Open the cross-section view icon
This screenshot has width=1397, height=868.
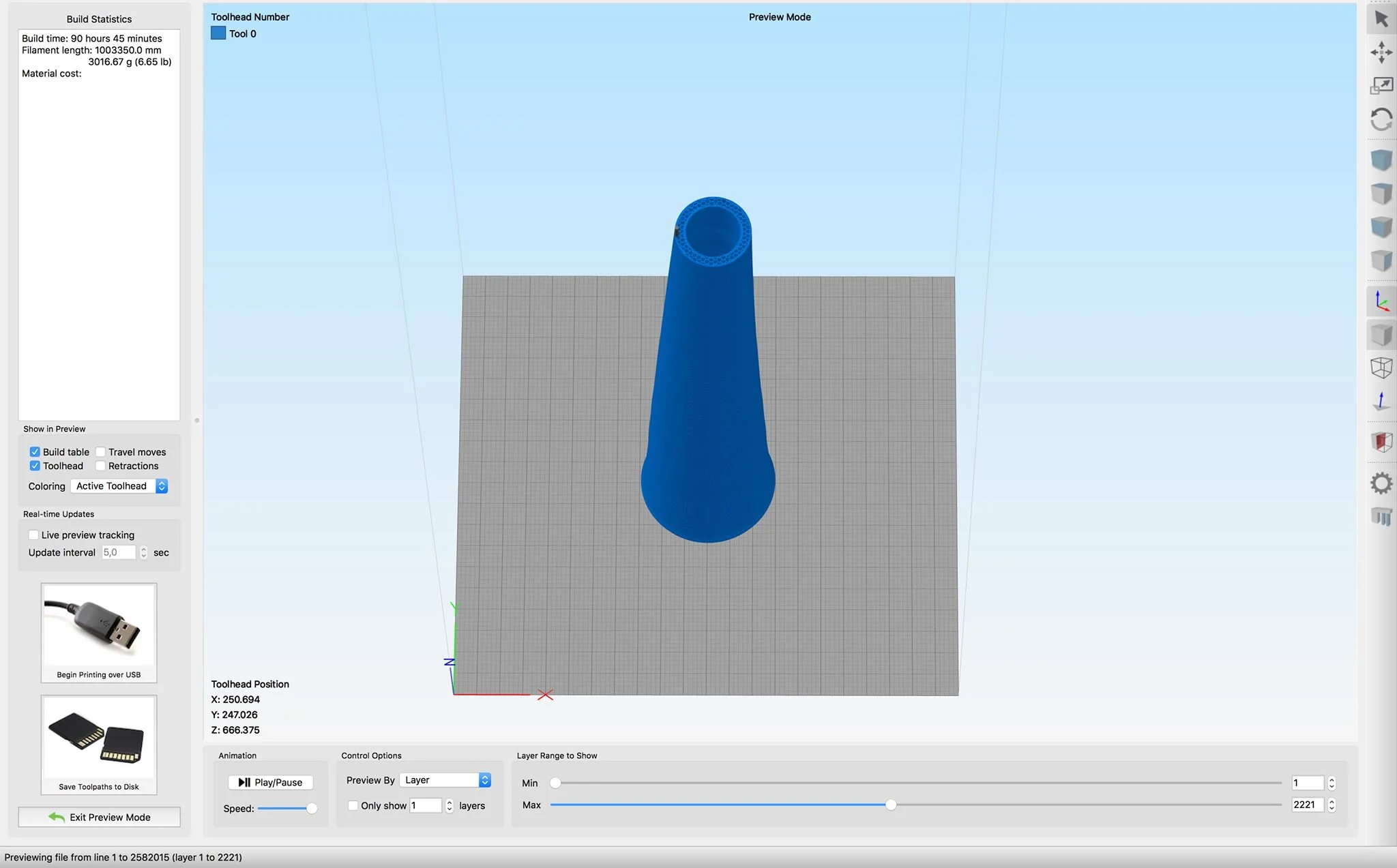(1381, 442)
